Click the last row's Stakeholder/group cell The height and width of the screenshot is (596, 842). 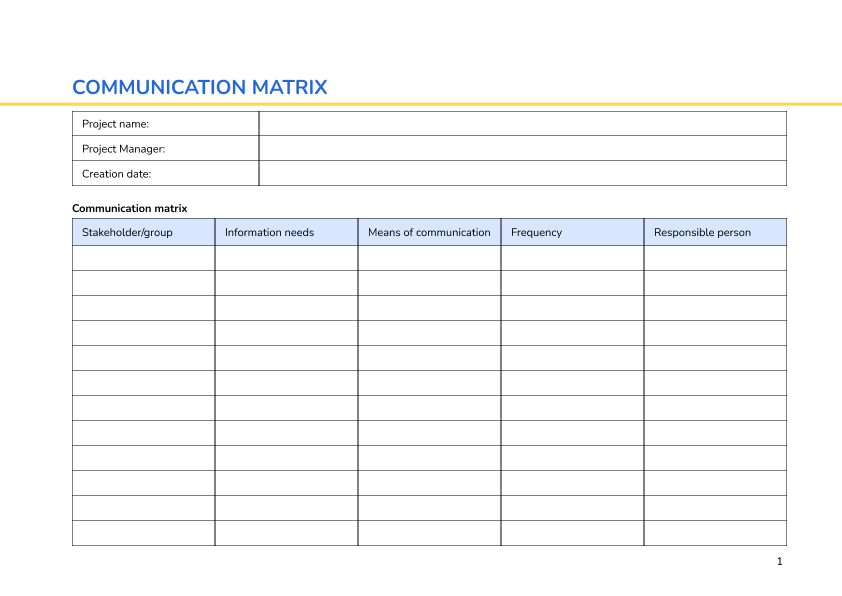pyautogui.click(x=143, y=533)
